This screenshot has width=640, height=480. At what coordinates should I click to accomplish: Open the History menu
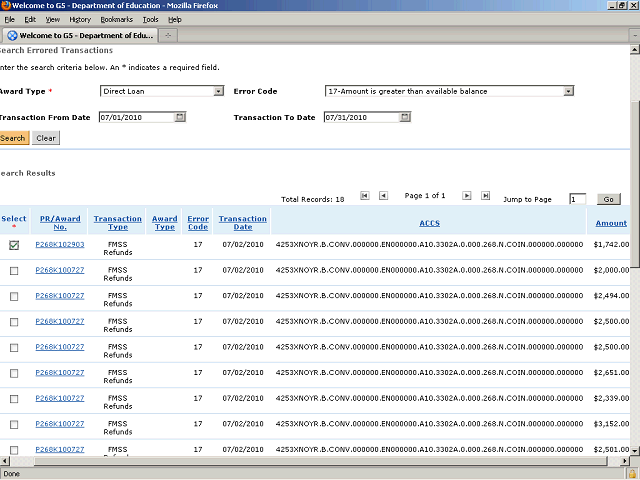(x=80, y=19)
